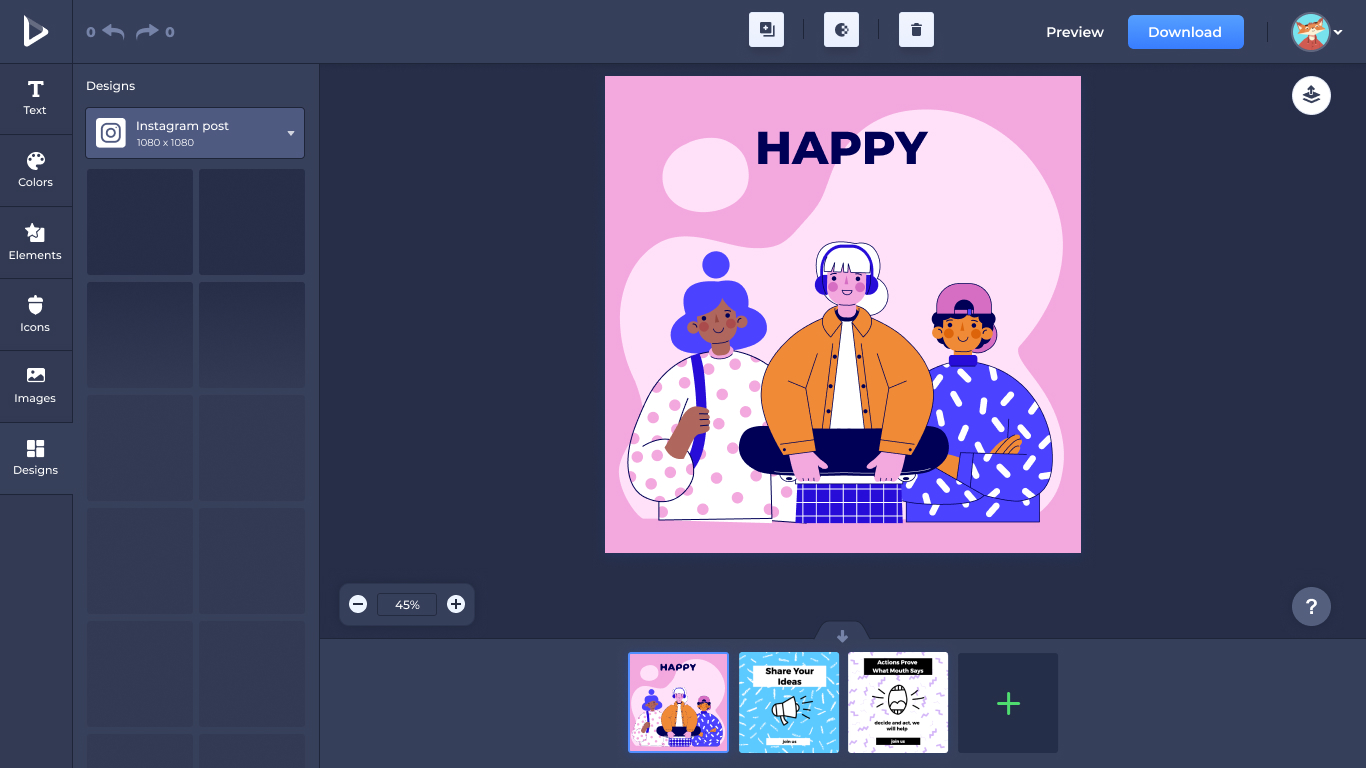Delete the design with the trash icon
The width and height of the screenshot is (1366, 768).
click(x=916, y=30)
